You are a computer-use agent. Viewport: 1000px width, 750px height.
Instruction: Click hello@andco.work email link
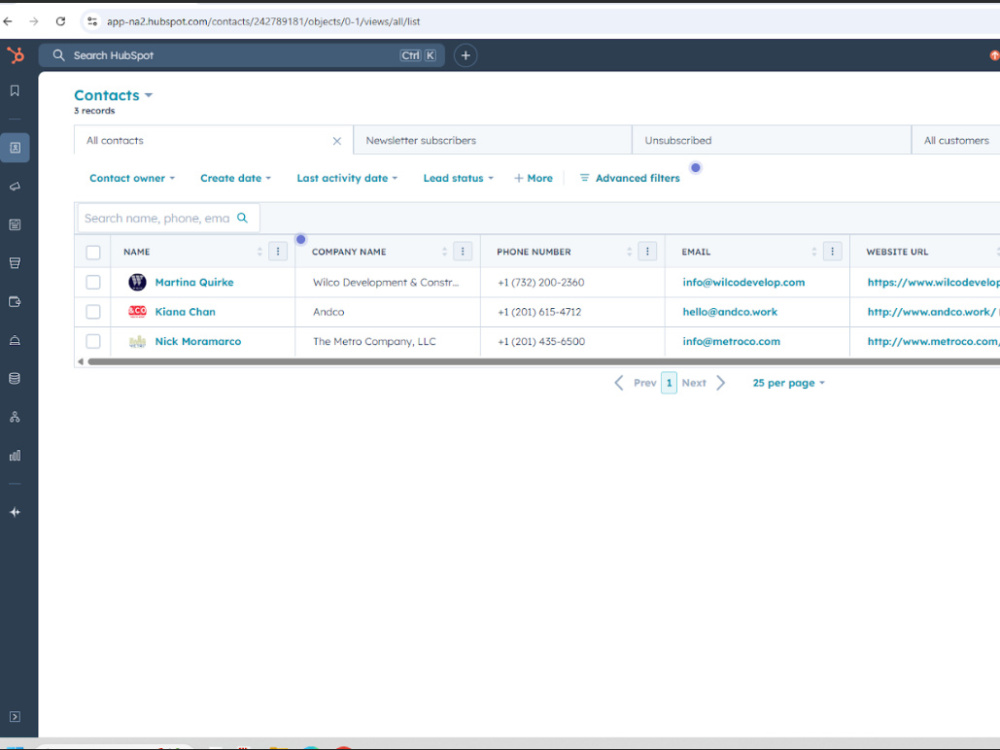click(x=730, y=312)
